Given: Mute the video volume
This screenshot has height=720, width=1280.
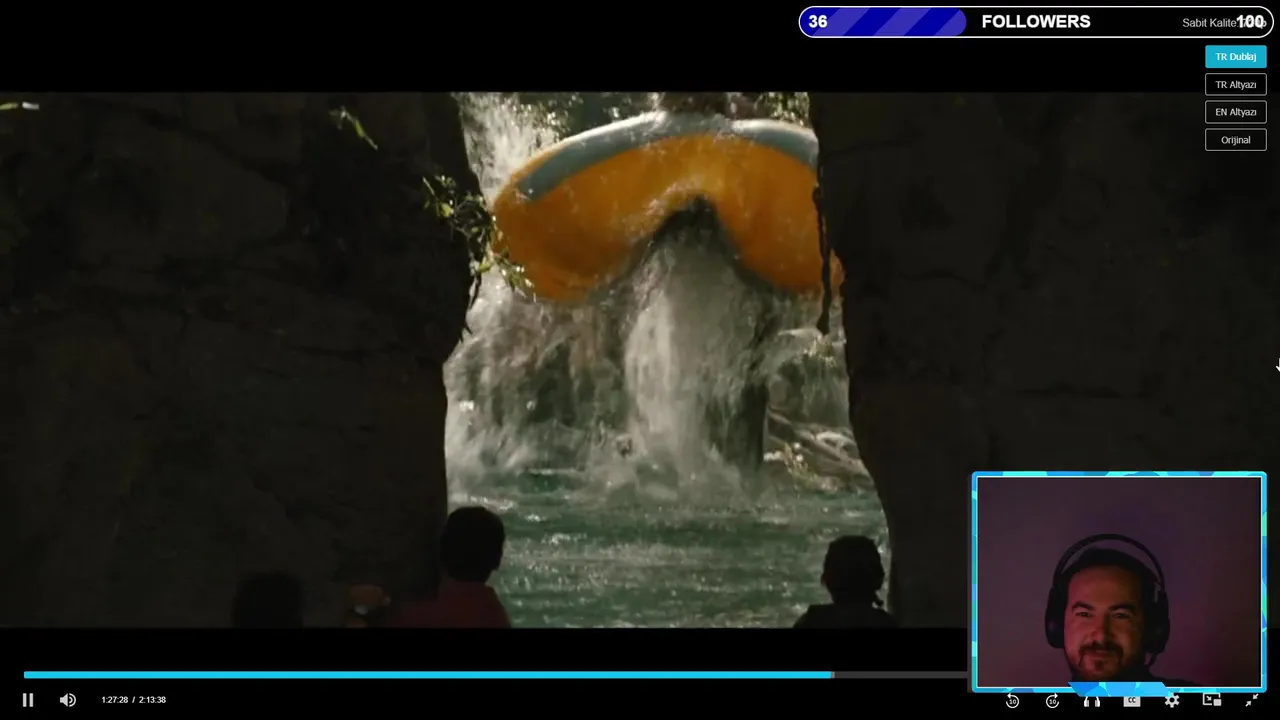Looking at the screenshot, I should tap(68, 700).
